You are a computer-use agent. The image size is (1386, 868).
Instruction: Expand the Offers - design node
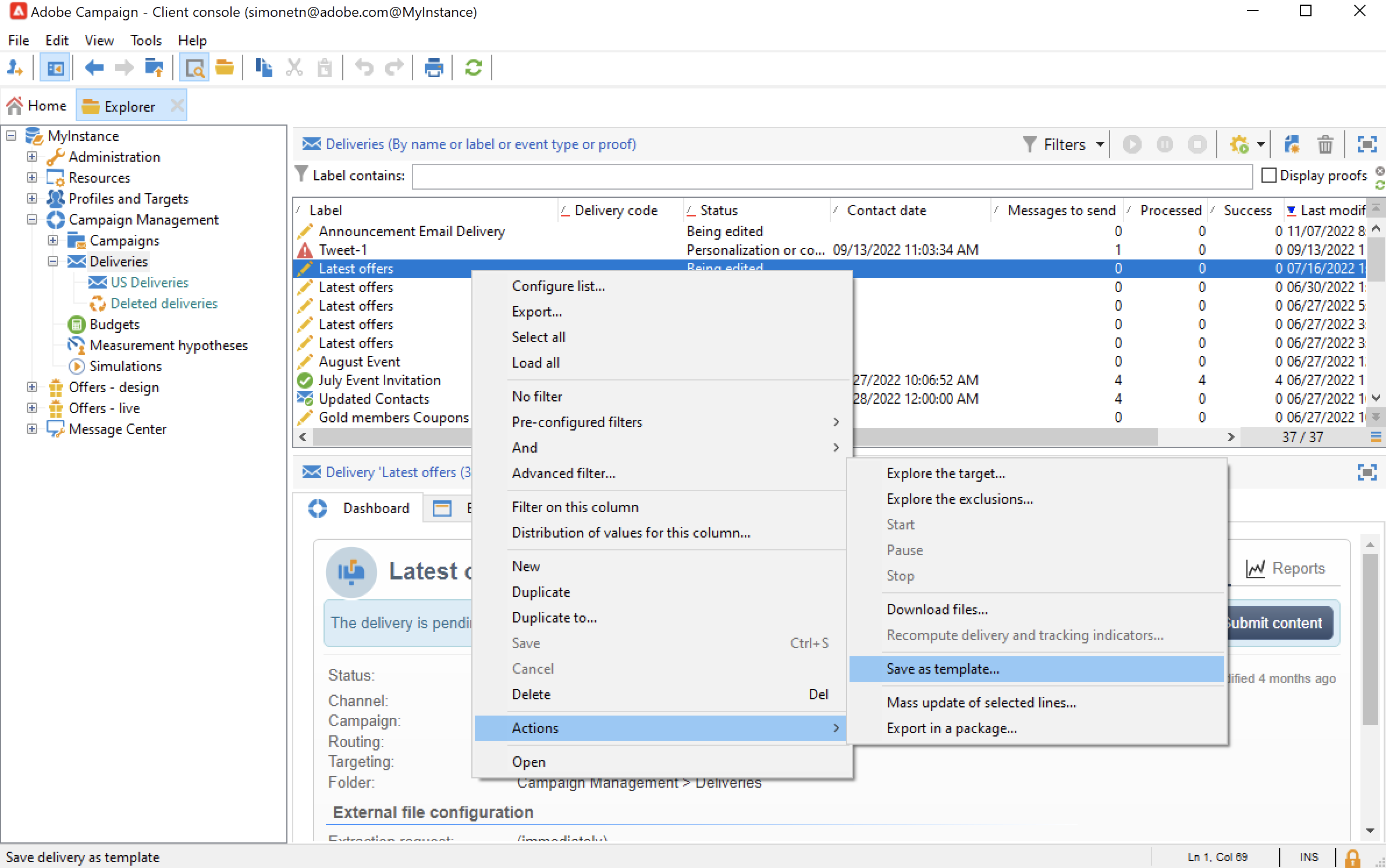(x=32, y=387)
